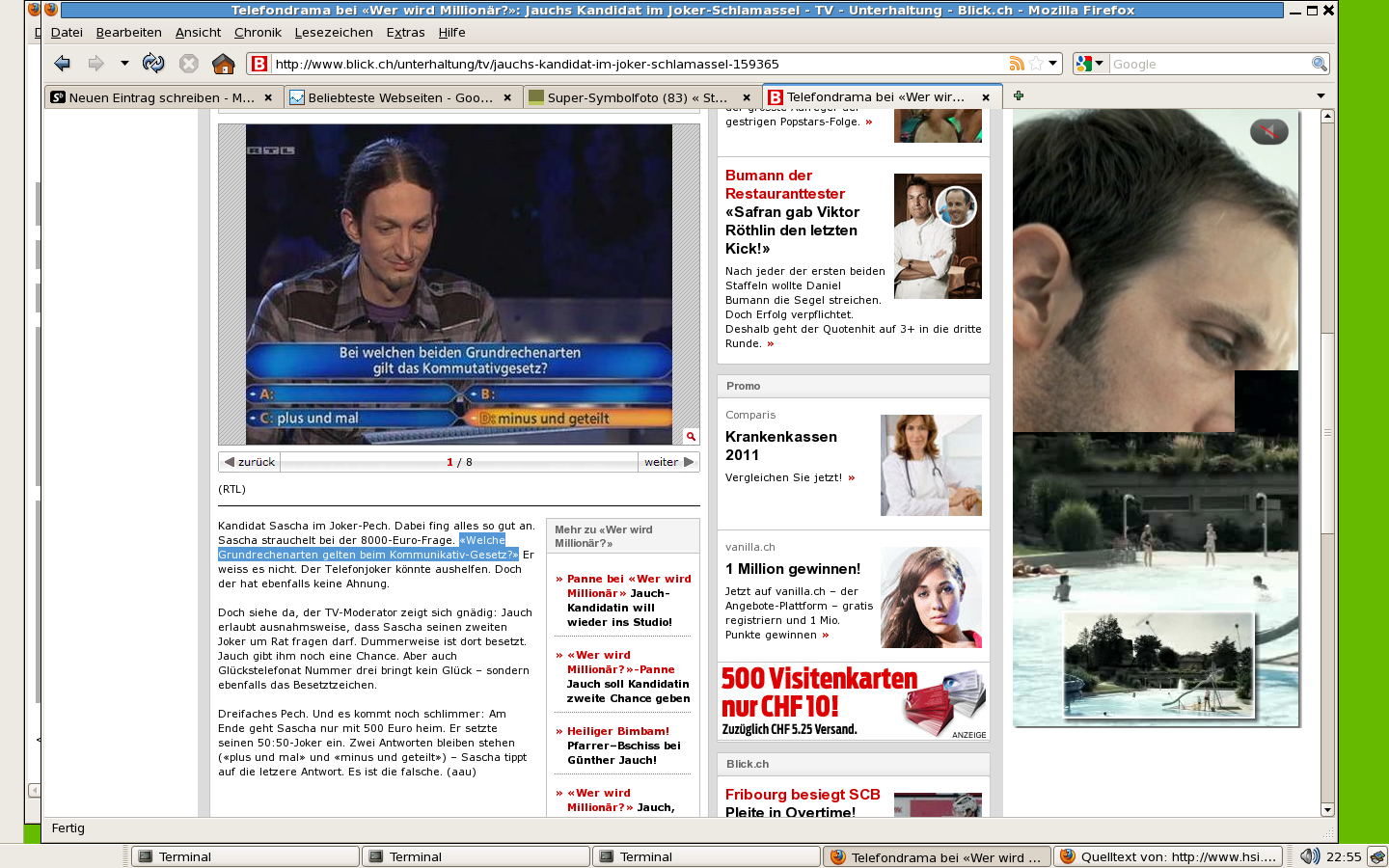Viewport: 1389px width, 868px height.
Task: Click the volume icon in the system tray
Action: click(x=1309, y=856)
